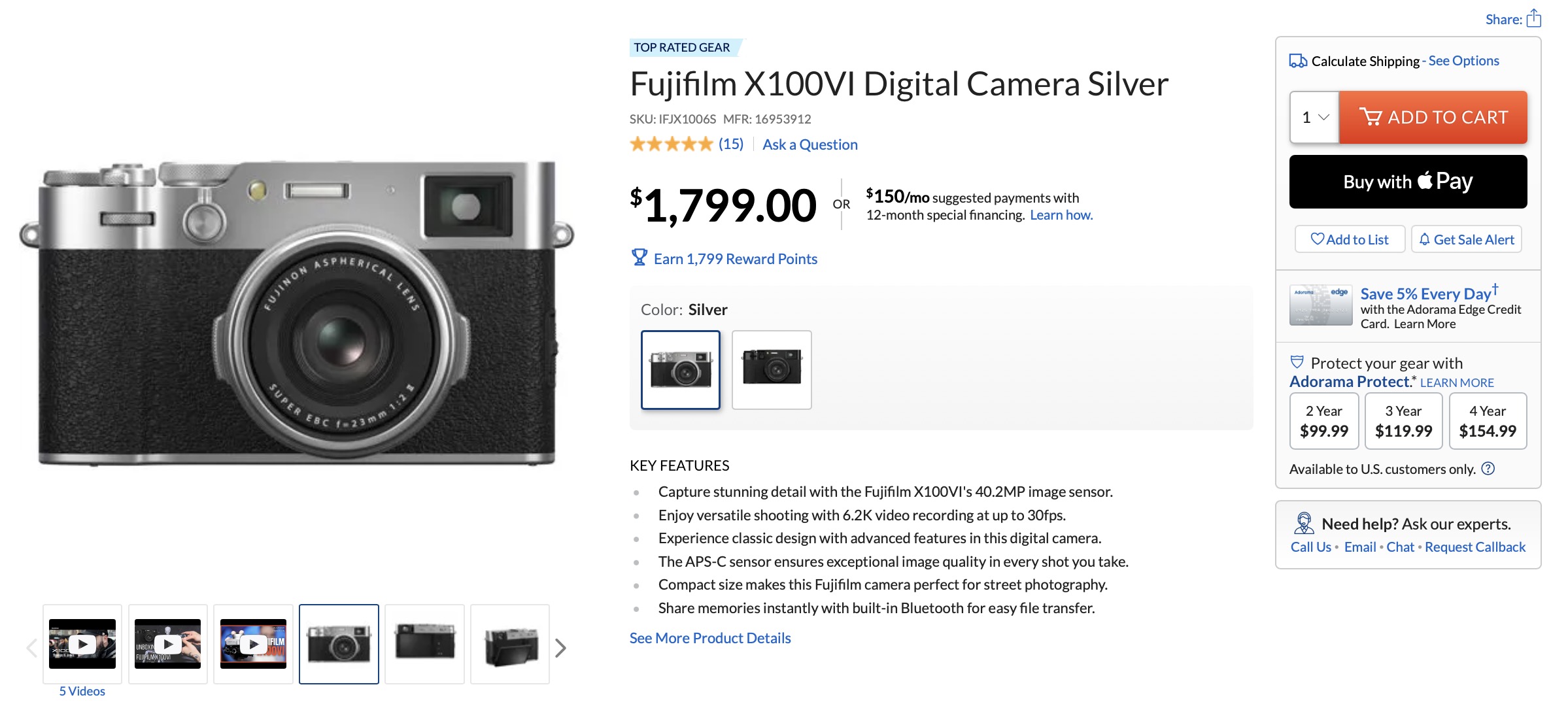Click the help question mark icon
Viewport: 1568px width, 723px height.
[1488, 469]
